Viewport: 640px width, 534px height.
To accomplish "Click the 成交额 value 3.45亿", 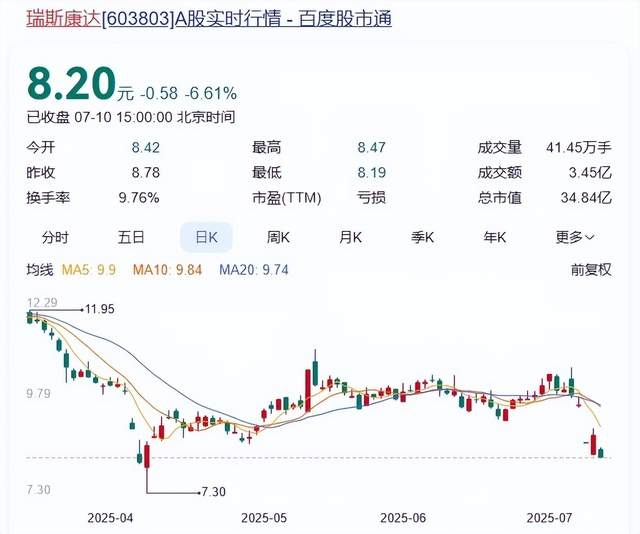I will click(590, 173).
